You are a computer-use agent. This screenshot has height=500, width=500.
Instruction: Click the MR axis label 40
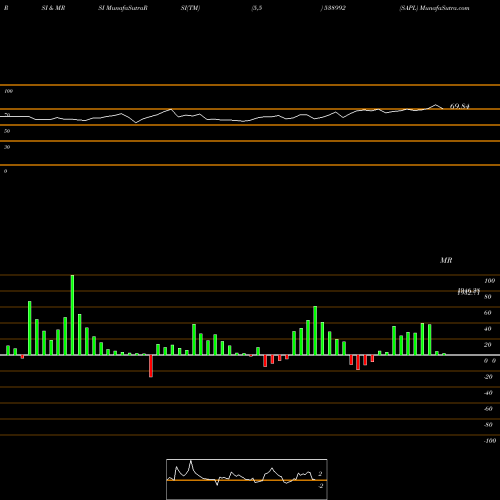(488, 329)
